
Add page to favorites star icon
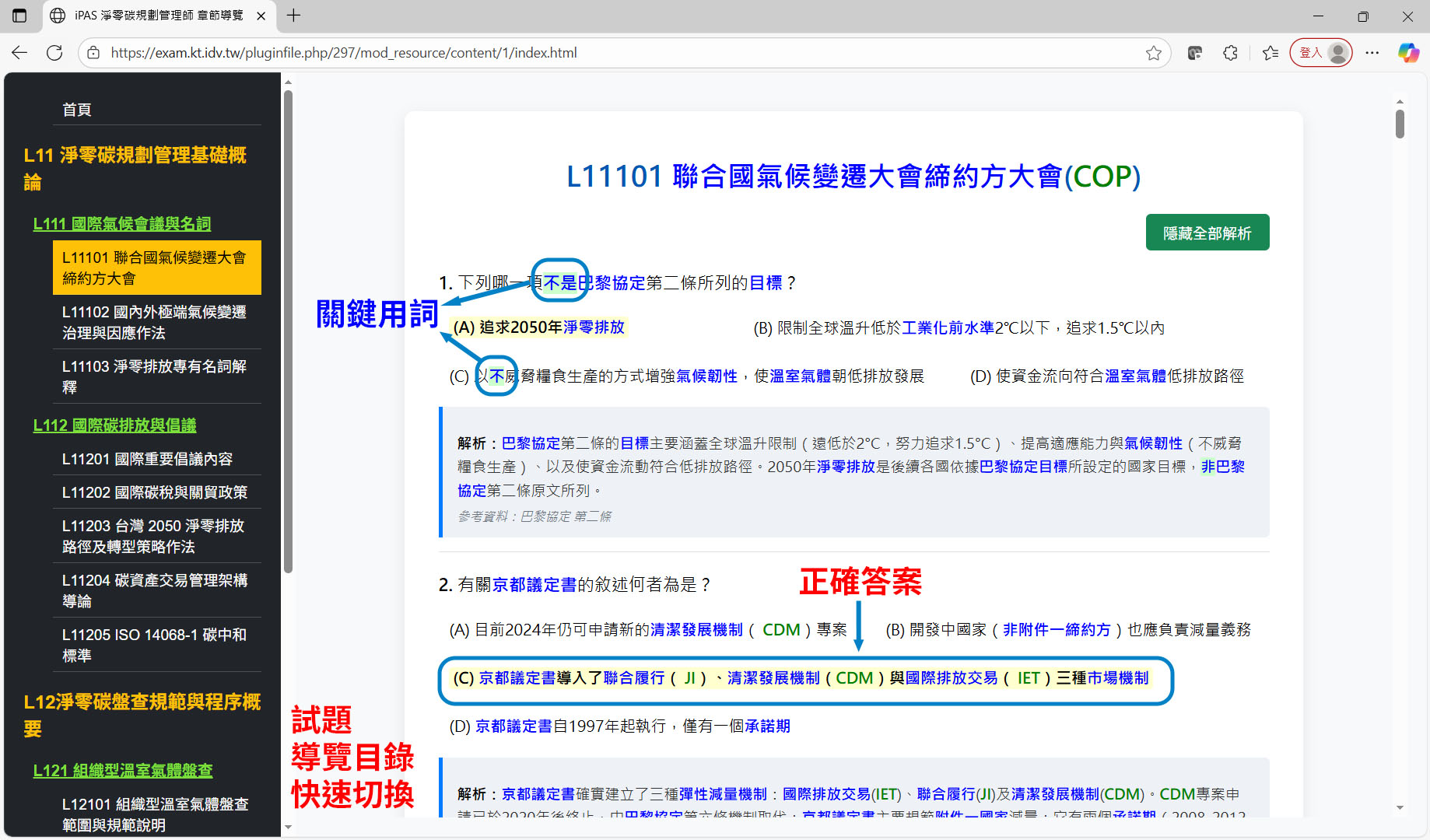[1153, 53]
